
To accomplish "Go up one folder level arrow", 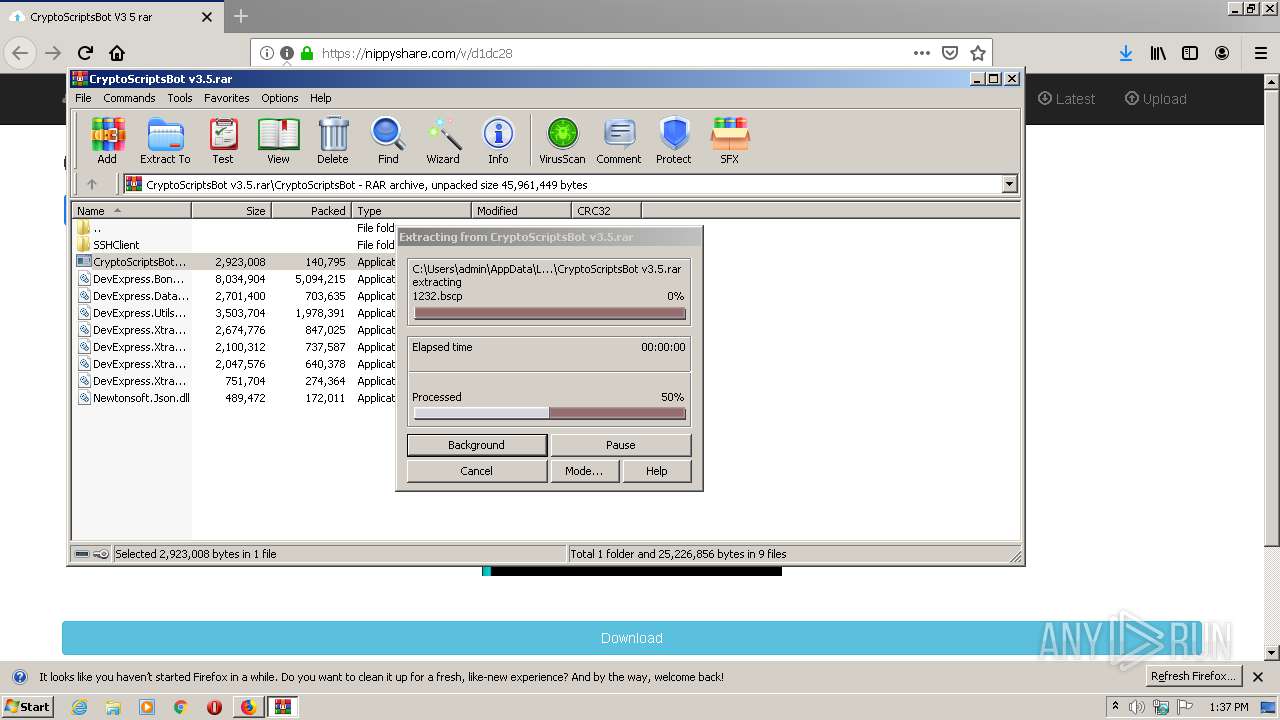I will pyautogui.click(x=92, y=184).
